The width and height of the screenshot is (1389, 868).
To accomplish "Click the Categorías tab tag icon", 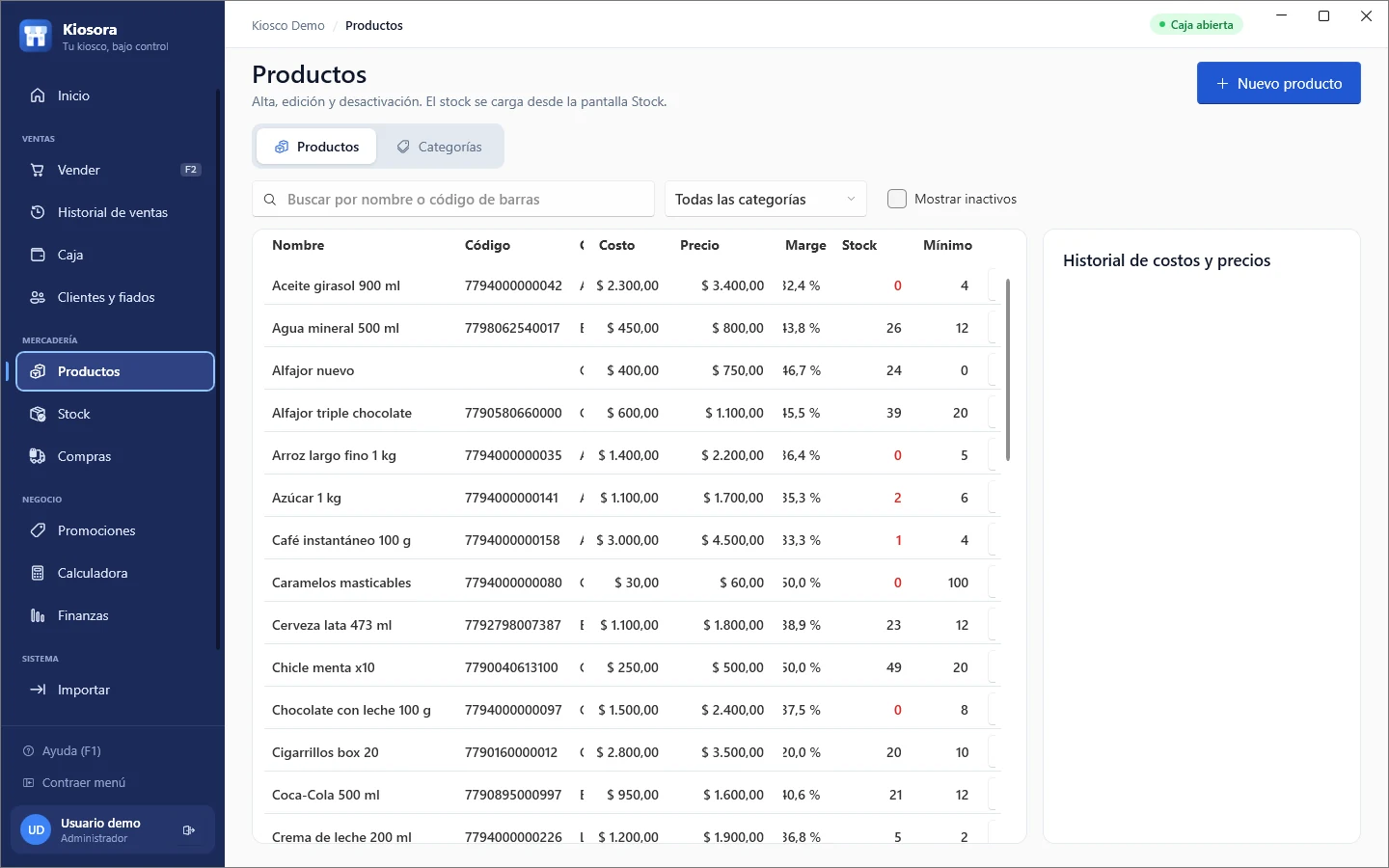I will click(x=403, y=147).
